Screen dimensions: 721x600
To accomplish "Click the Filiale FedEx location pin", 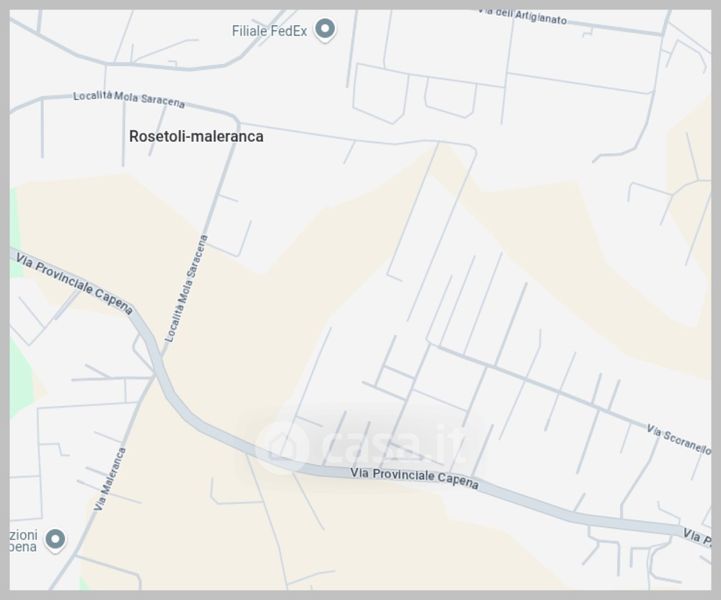I will [325, 29].
